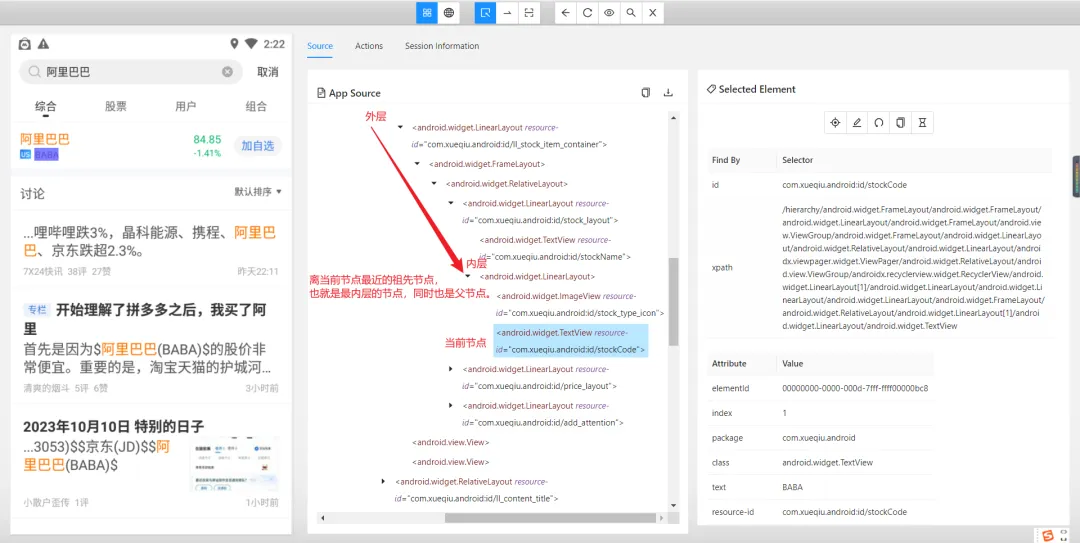Collapse the stock_layout LinearLayout node

coord(450,203)
